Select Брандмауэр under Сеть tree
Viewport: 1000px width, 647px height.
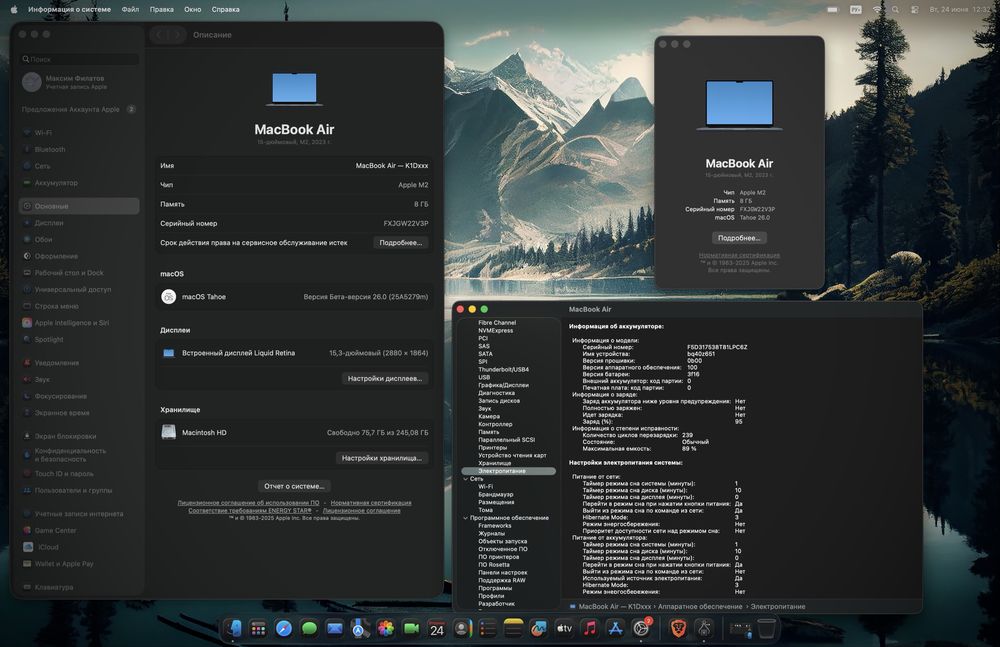pos(496,495)
